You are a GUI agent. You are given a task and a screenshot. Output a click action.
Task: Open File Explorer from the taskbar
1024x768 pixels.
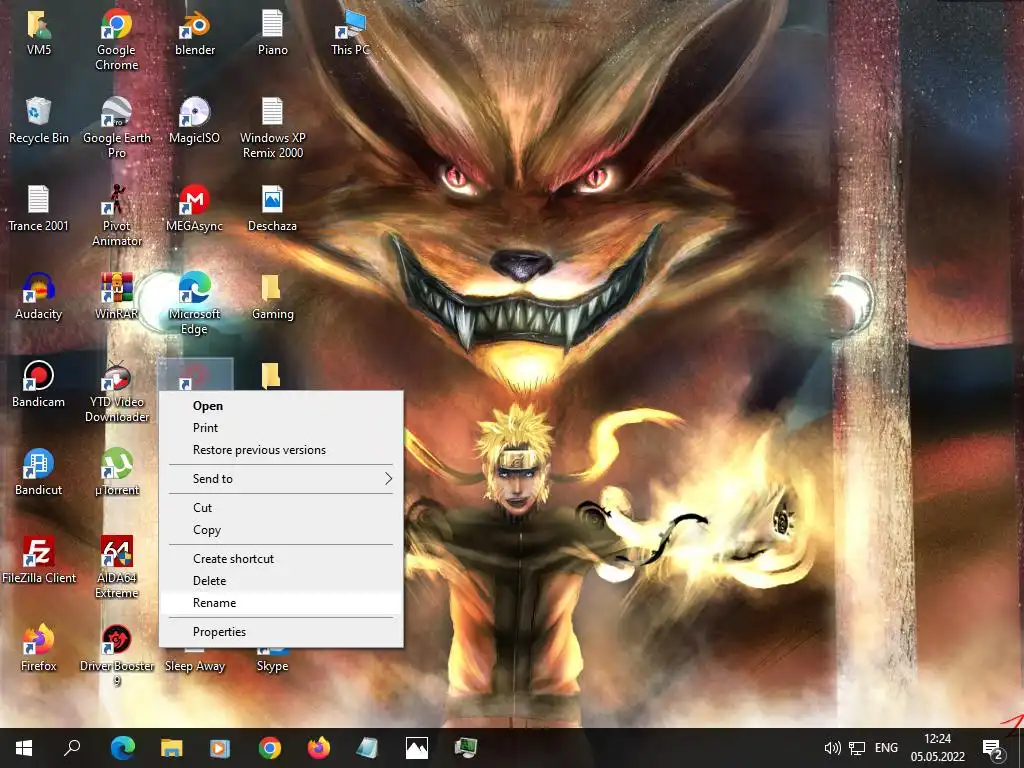pos(171,748)
